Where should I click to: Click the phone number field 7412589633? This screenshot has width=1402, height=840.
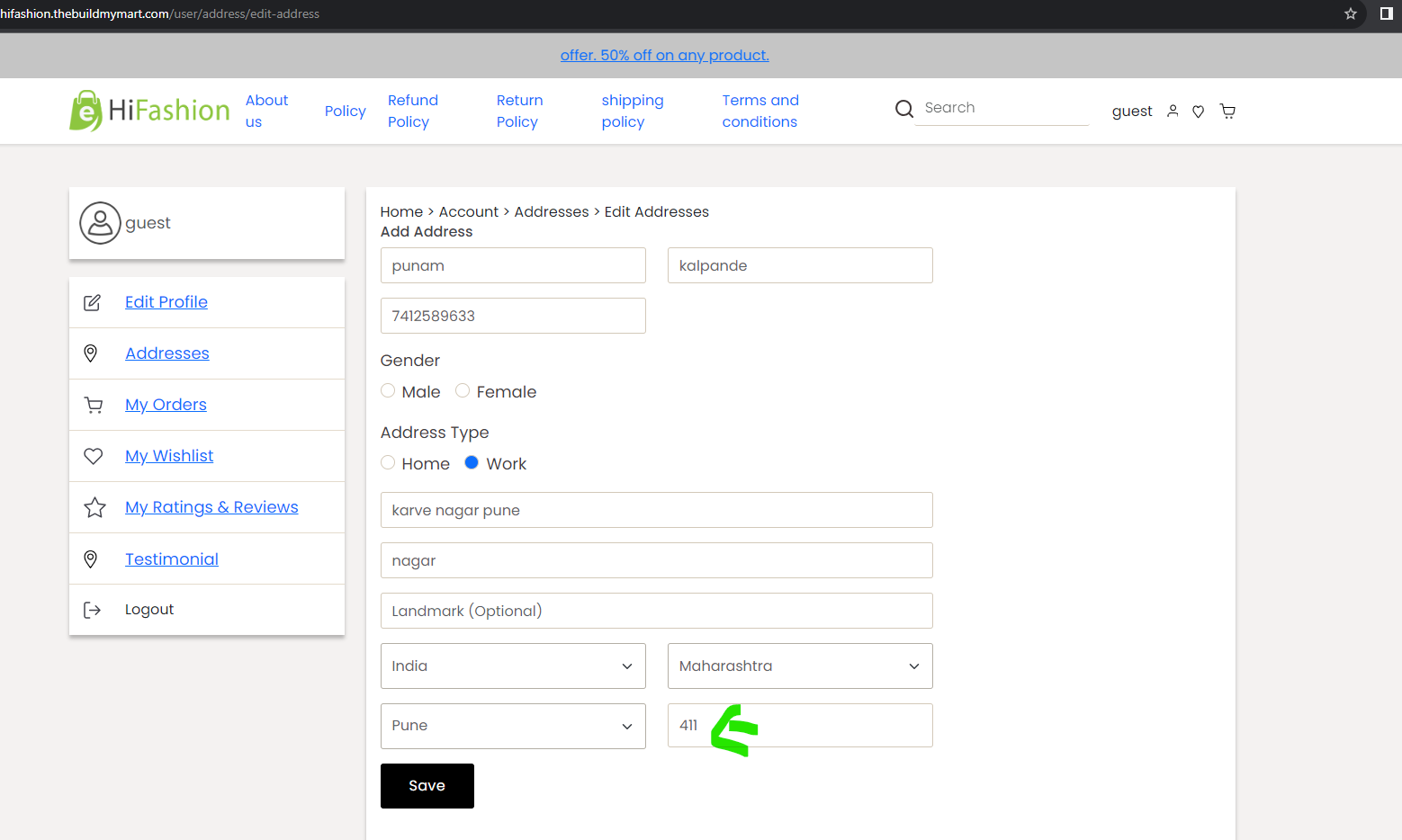pyautogui.click(x=513, y=316)
